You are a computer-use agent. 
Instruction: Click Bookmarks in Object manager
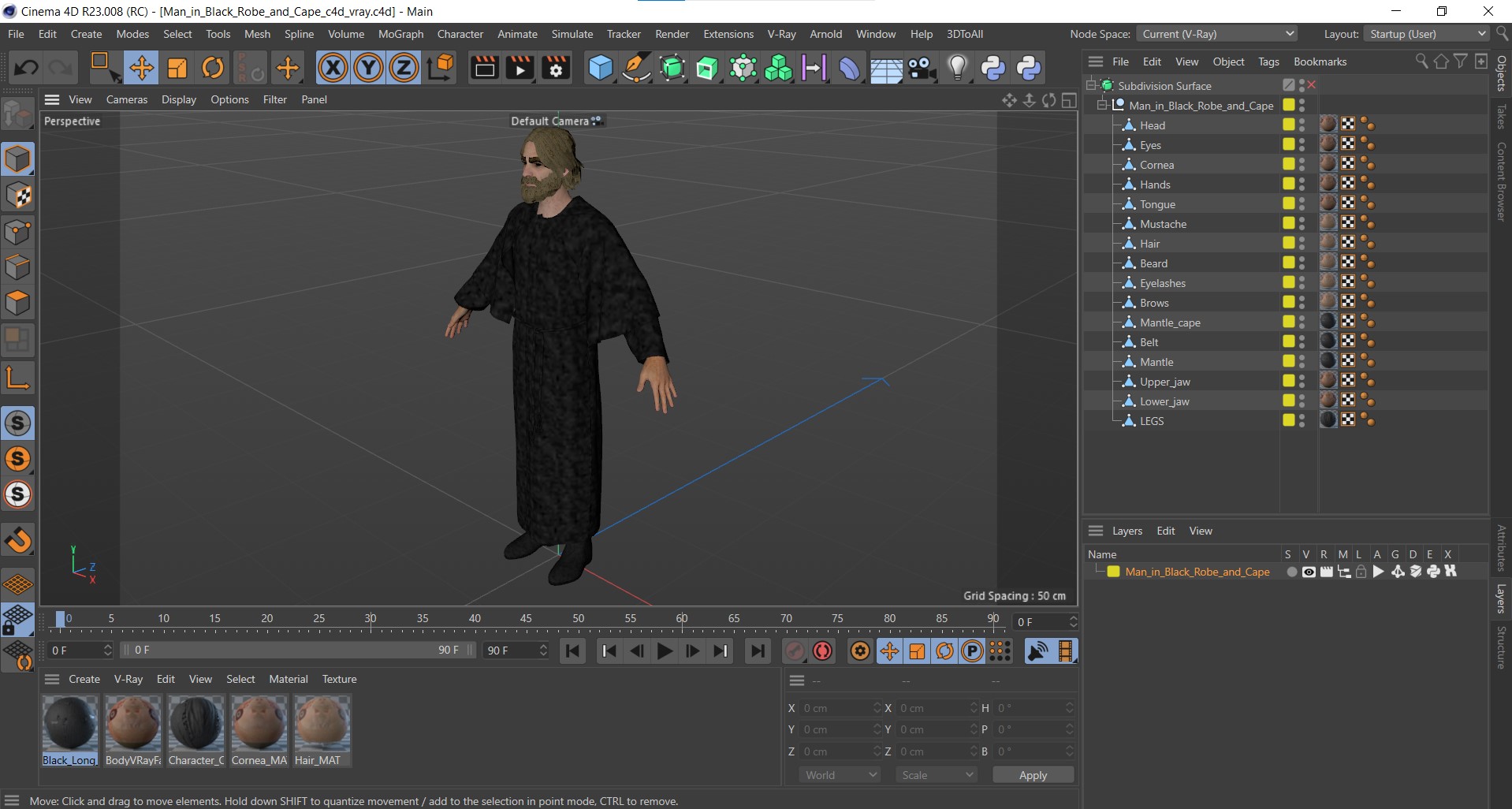coord(1320,62)
